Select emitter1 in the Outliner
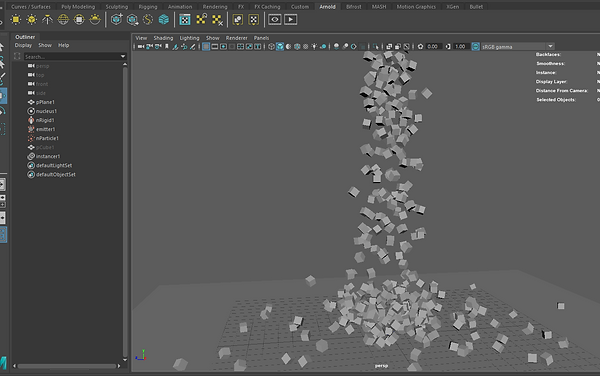Screen dimensions: 600x376 (x=46, y=129)
